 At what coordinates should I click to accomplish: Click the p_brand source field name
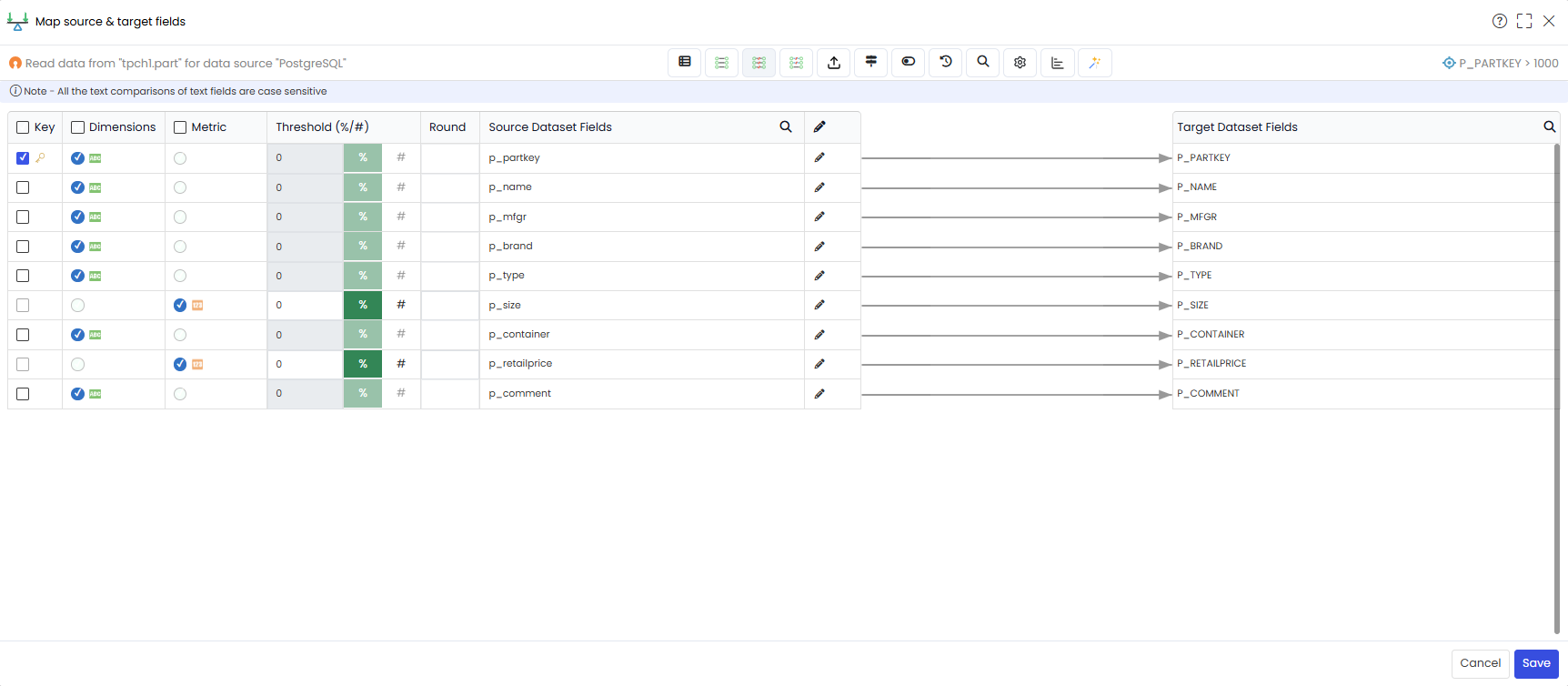510,247
